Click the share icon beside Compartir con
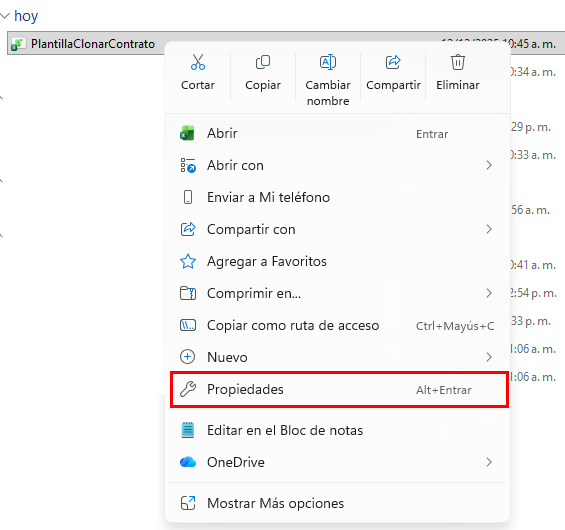The image size is (565, 530). [188, 229]
